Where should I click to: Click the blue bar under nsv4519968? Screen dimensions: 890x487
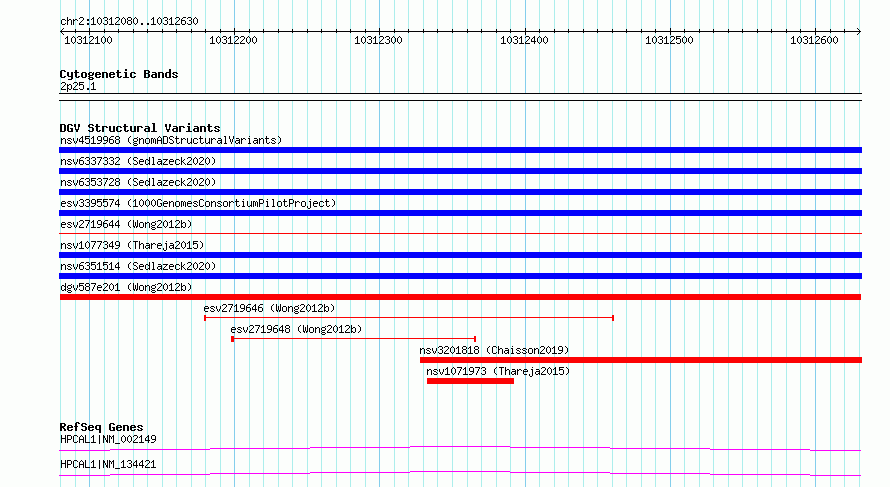(460, 150)
